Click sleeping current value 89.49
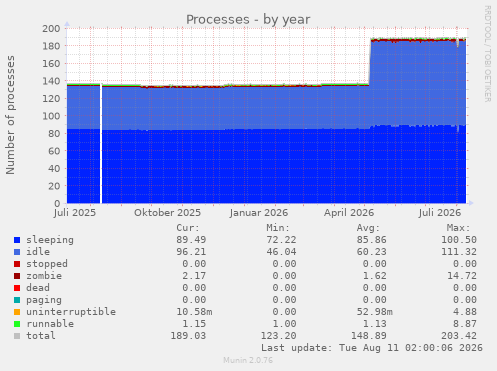Viewport: 497px width, 371px height. pos(191,240)
